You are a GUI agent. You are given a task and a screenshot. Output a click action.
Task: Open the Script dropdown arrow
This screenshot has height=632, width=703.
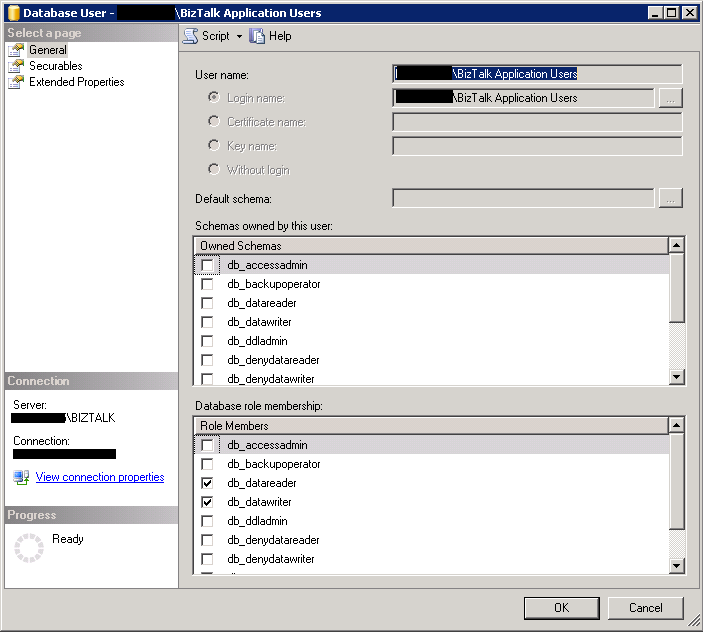(240, 36)
